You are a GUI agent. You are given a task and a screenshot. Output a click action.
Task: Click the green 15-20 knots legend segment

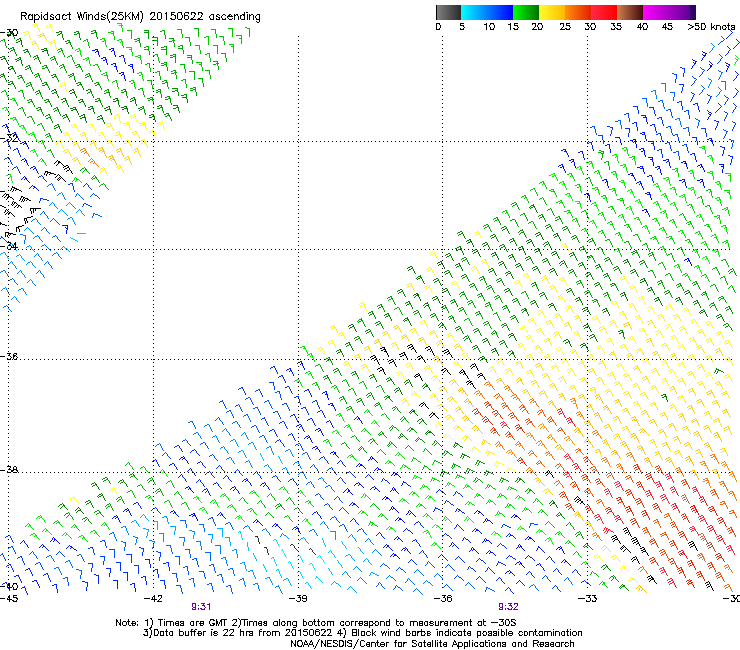(526, 12)
